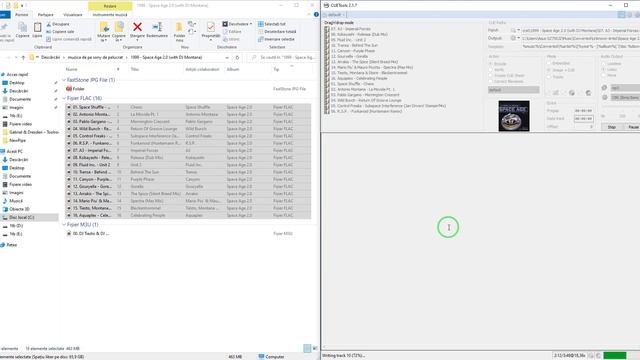Select Folder JPG file in list
Image resolution: width=640 pixels, height=360 pixels.
coord(78,89)
